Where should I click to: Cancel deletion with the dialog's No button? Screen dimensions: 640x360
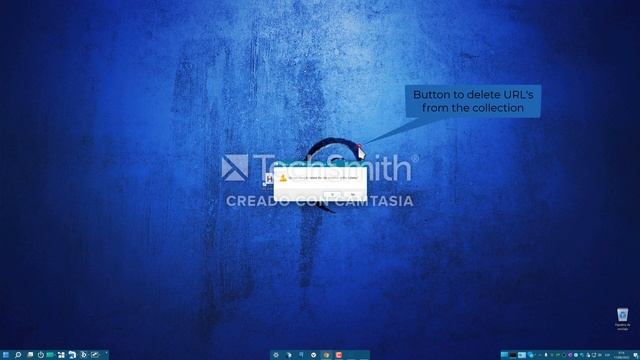[x=353, y=195]
